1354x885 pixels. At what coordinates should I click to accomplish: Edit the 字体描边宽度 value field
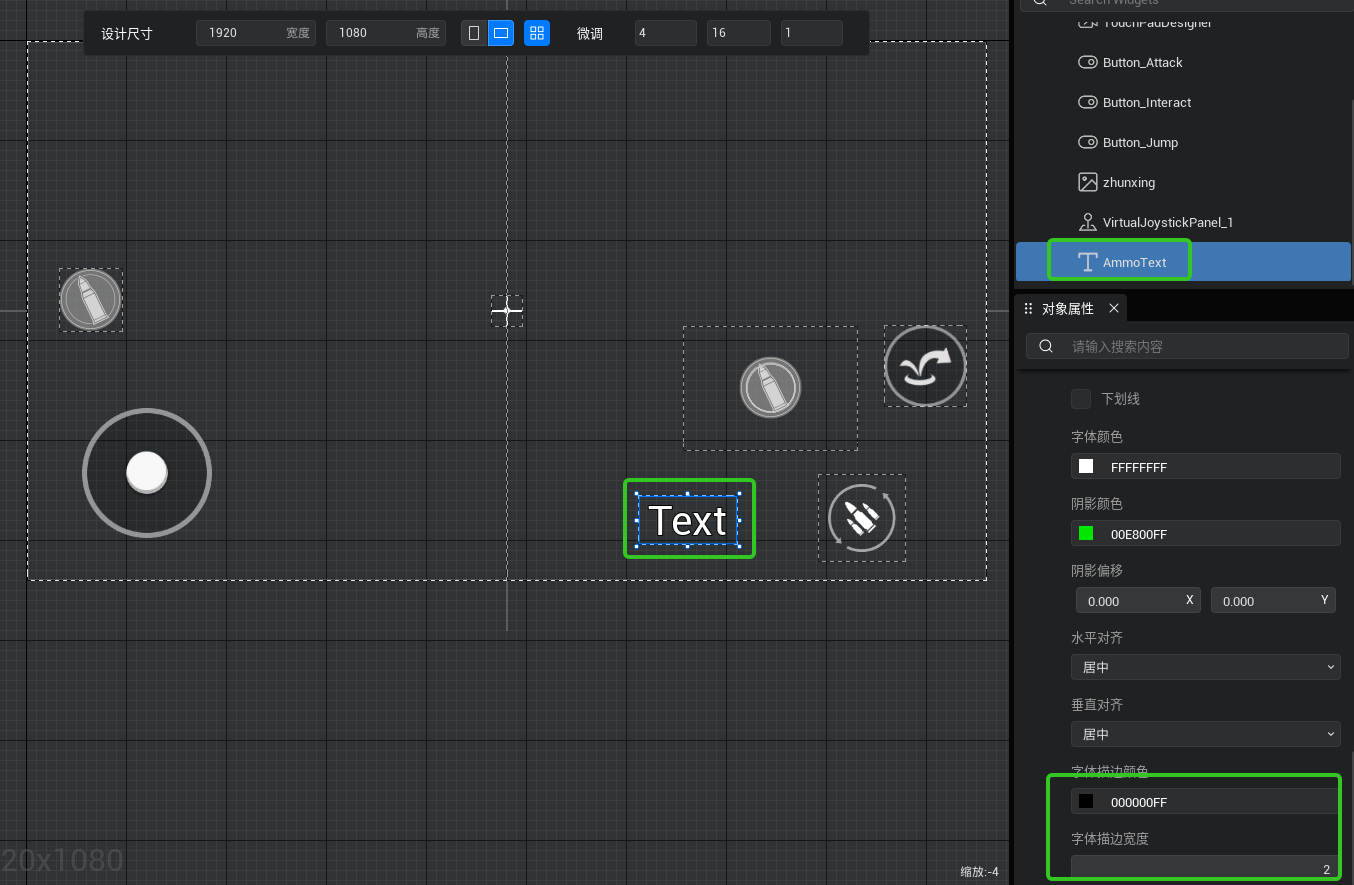(1205, 868)
